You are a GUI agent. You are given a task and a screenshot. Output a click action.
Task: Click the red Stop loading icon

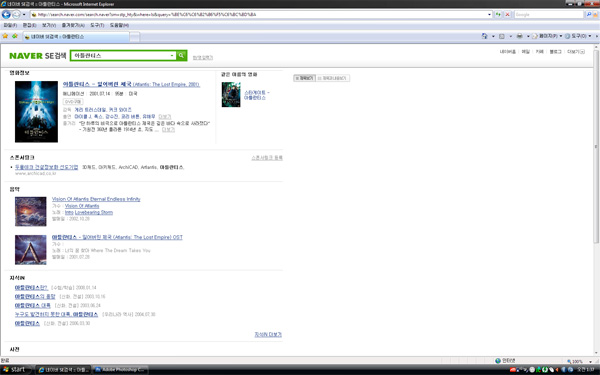click(x=507, y=15)
